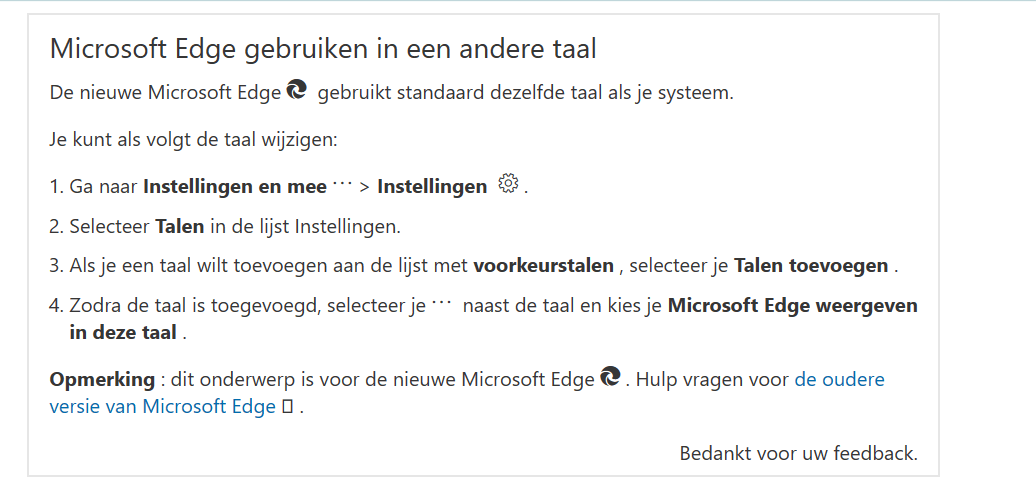Viewport: 1036px width, 503px height.
Task: Click the gear icon in step 1
Action: 508,183
